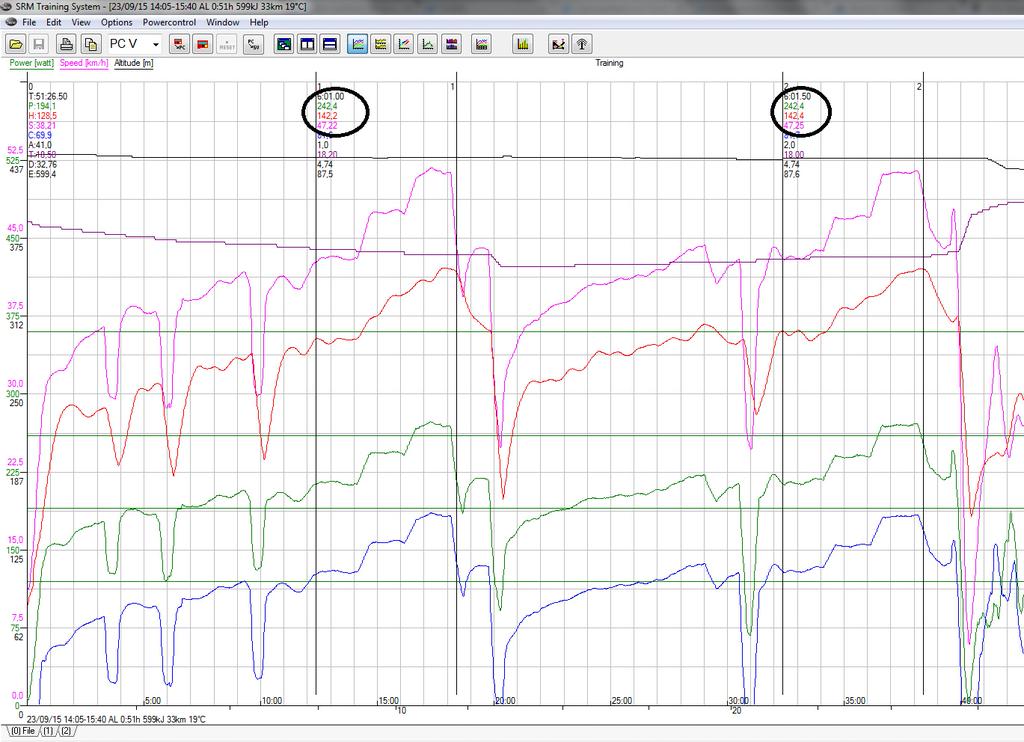Click the 35:00 time axis label

[856, 701]
